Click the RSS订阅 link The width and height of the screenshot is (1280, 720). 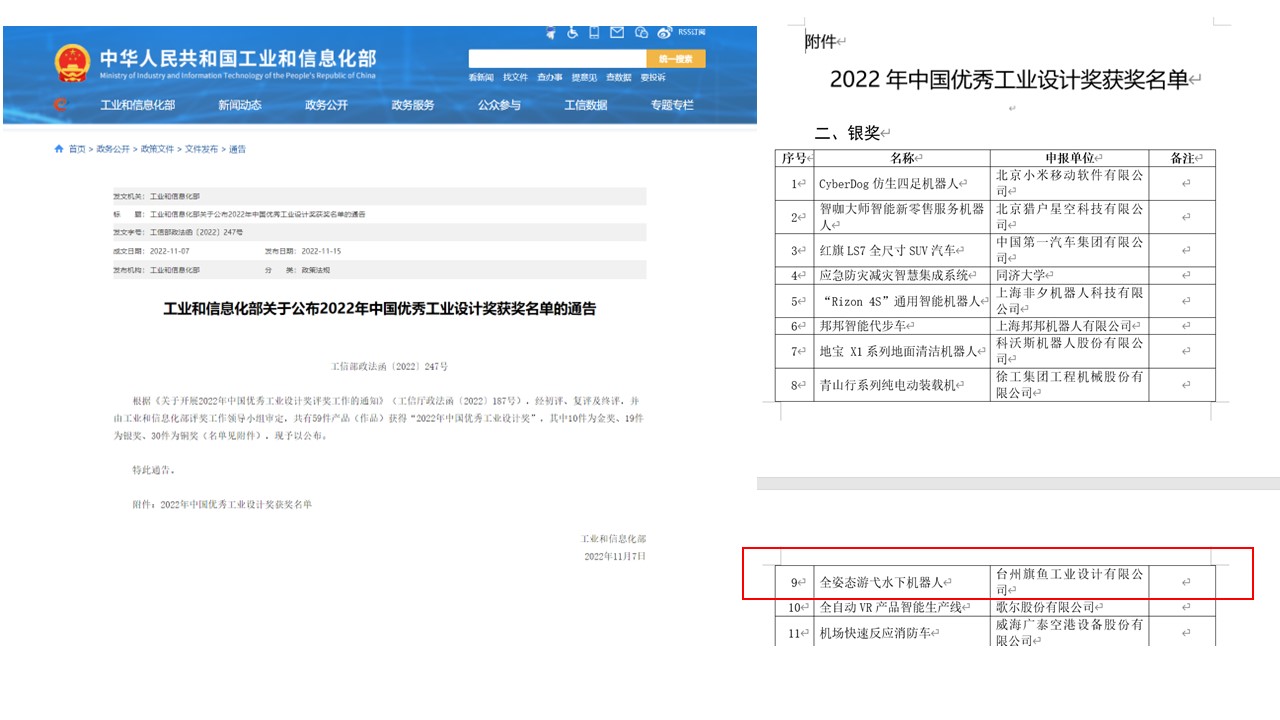tap(692, 32)
